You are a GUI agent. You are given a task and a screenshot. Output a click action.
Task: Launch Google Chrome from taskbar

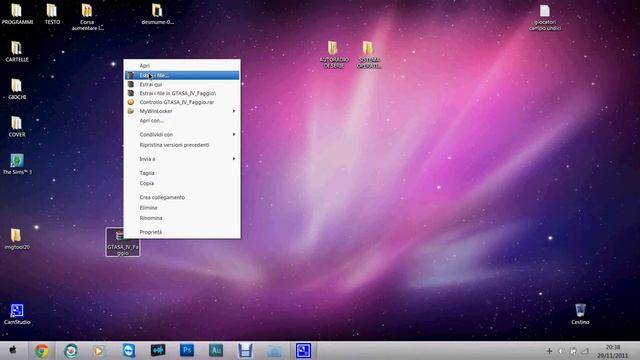pos(41,351)
